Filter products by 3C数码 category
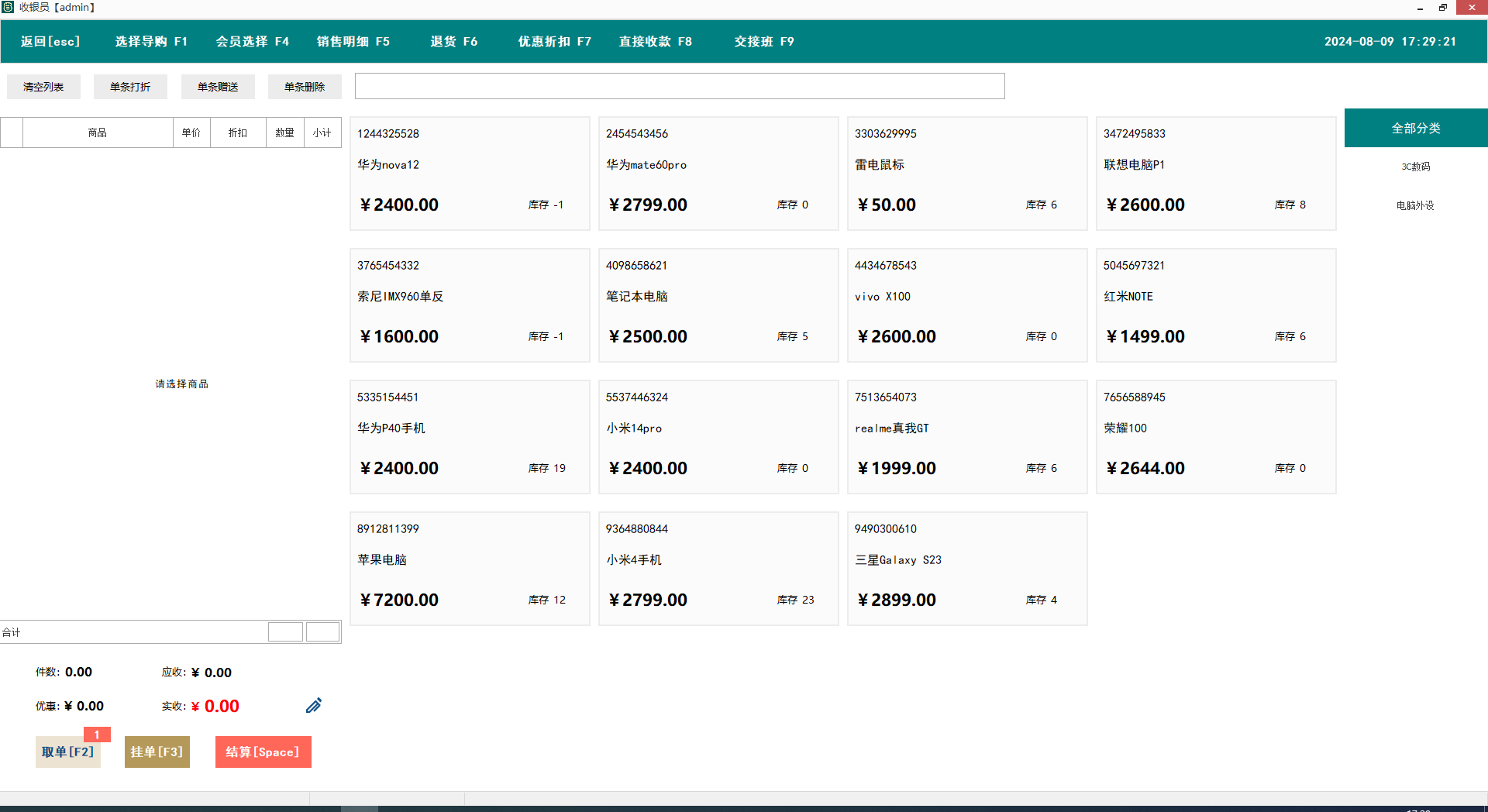Screen dimensions: 1488x812 coord(1415,167)
